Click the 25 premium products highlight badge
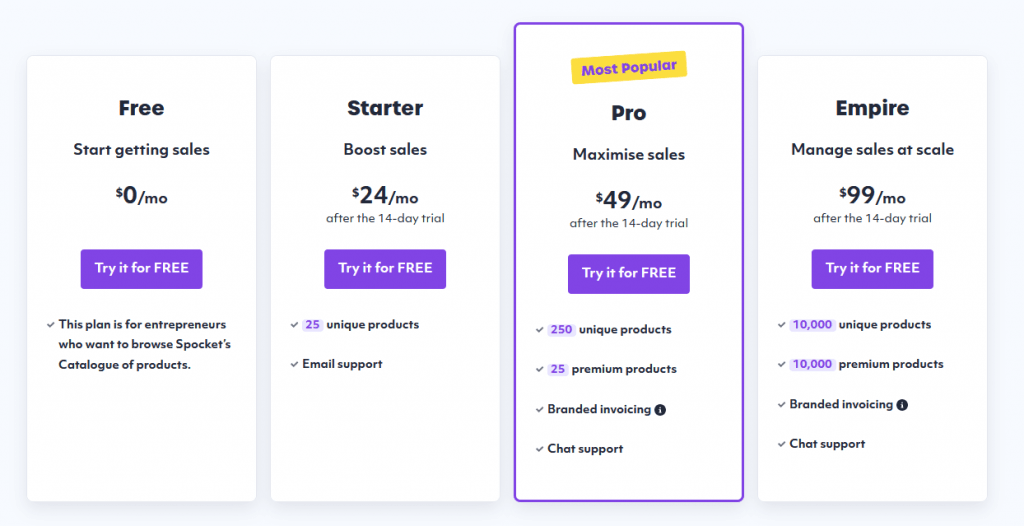The width and height of the screenshot is (1024, 526). (x=558, y=369)
